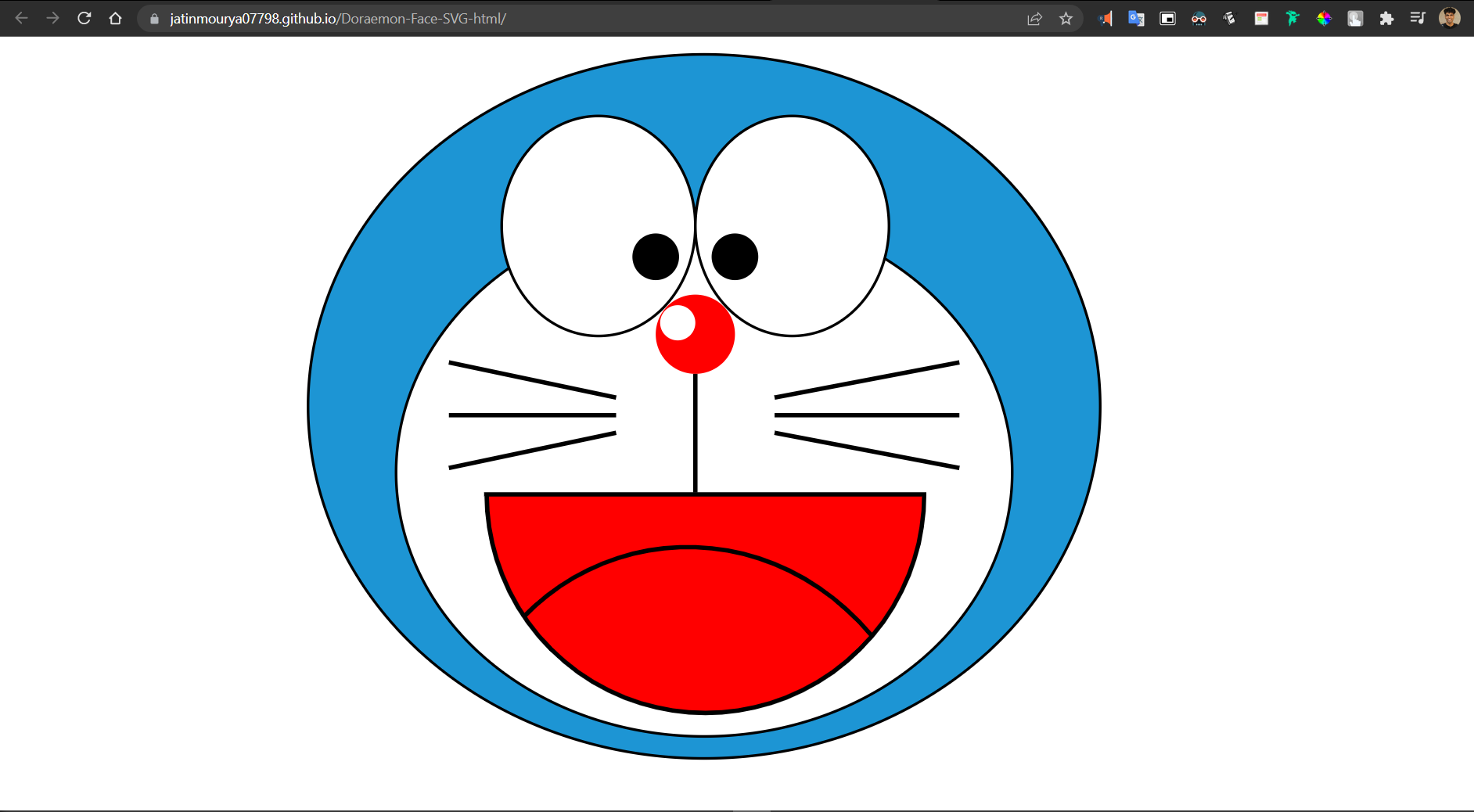
Task: Click the site security padlock toggle
Action: (x=153, y=18)
